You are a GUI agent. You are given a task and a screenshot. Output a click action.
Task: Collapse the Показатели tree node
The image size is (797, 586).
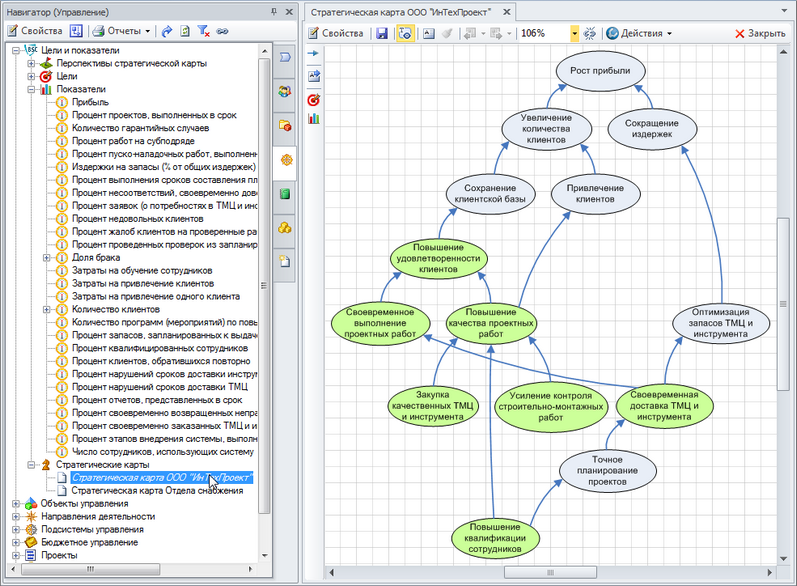(31, 89)
